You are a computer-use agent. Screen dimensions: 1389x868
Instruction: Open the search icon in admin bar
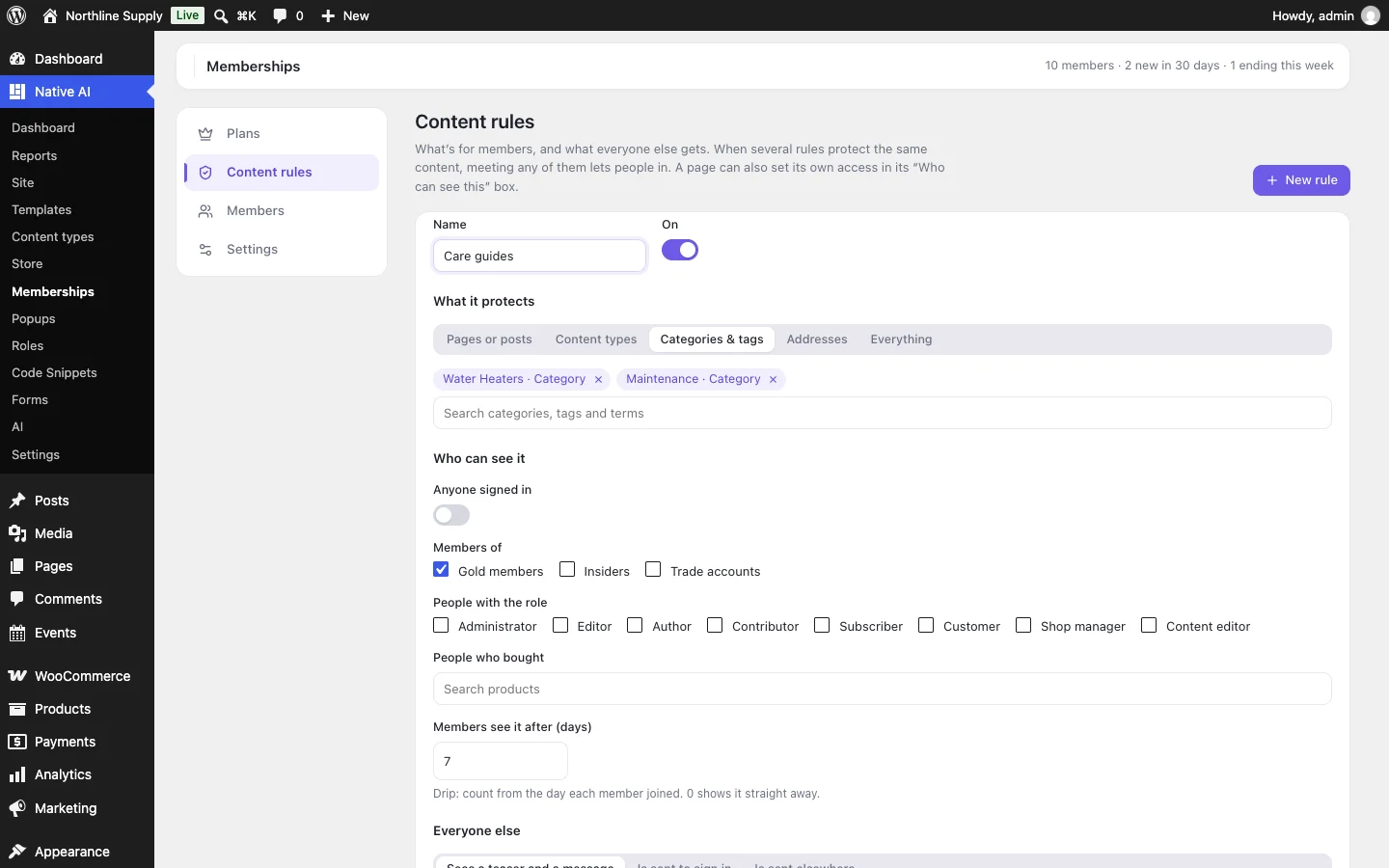pyautogui.click(x=221, y=15)
